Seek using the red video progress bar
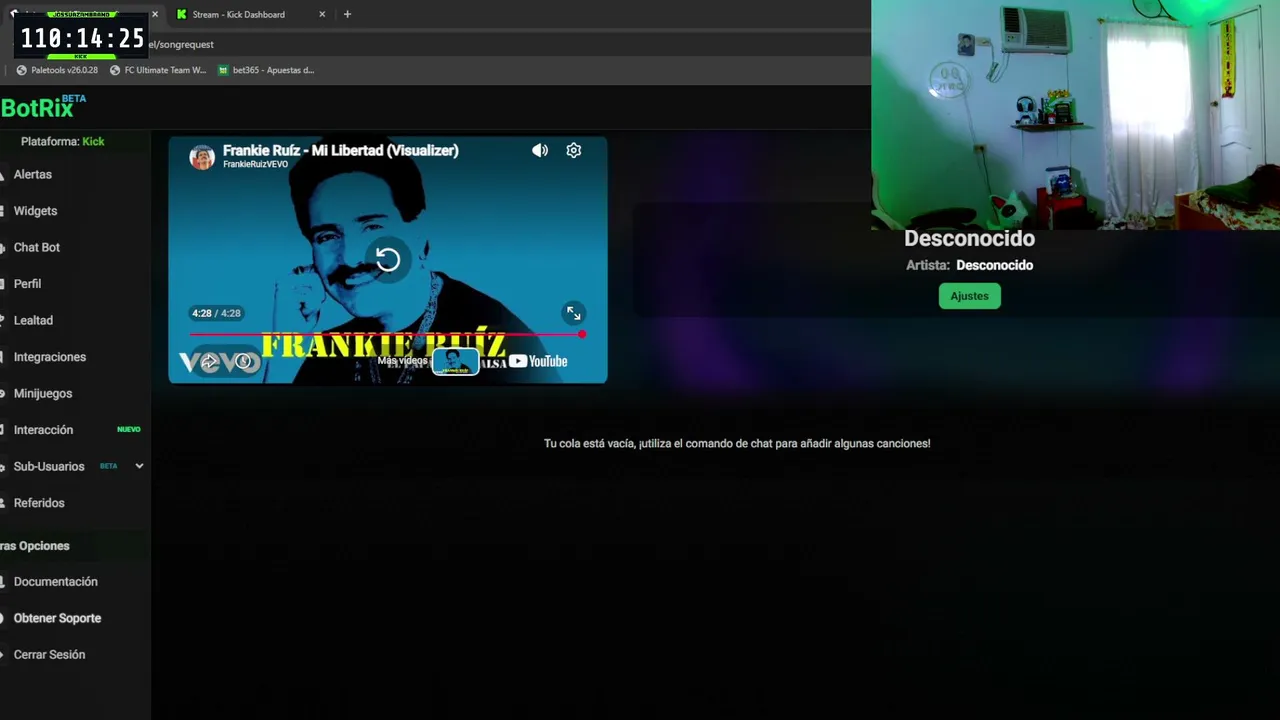This screenshot has height=720, width=1280. (386, 334)
